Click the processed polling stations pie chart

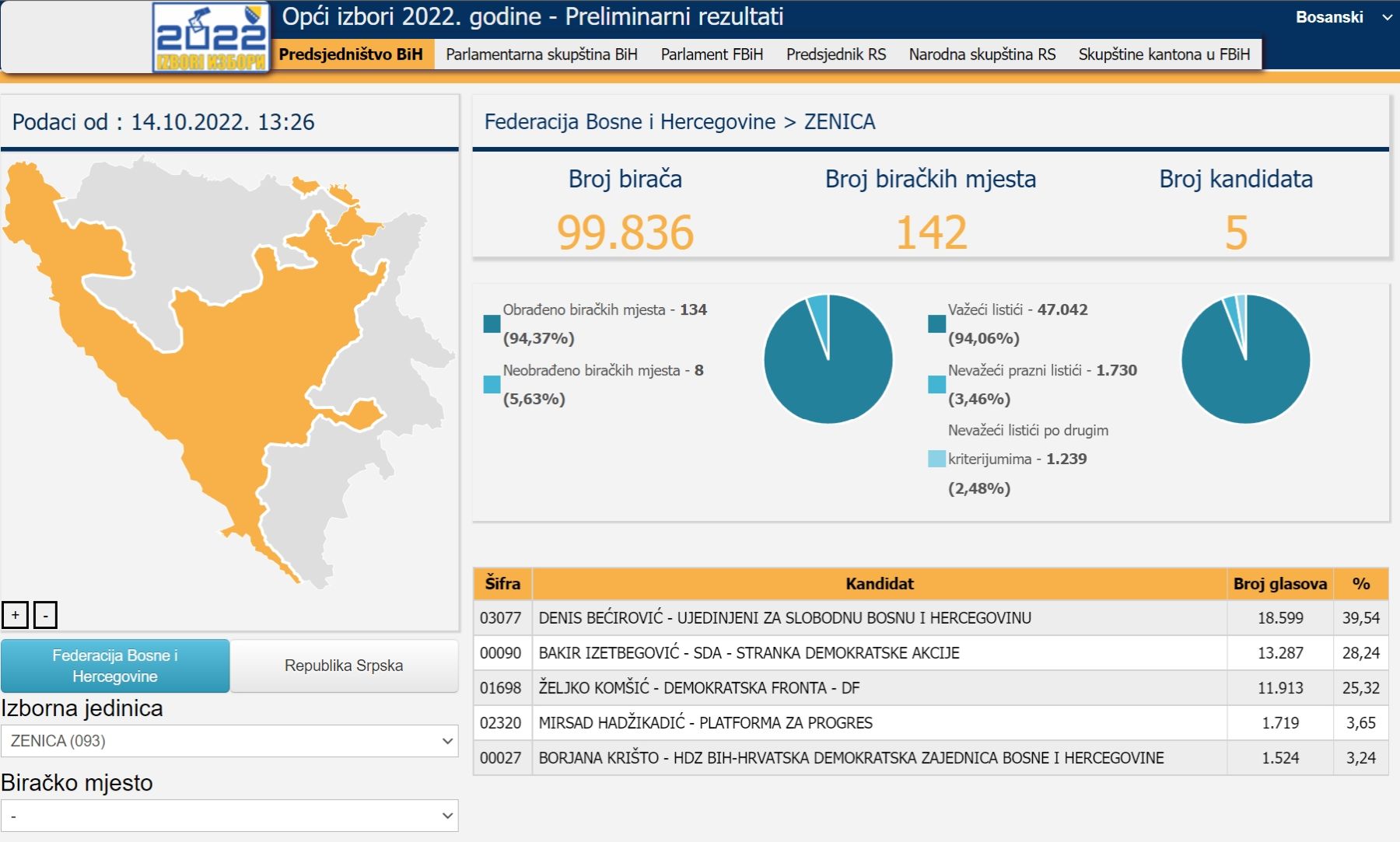(x=828, y=359)
